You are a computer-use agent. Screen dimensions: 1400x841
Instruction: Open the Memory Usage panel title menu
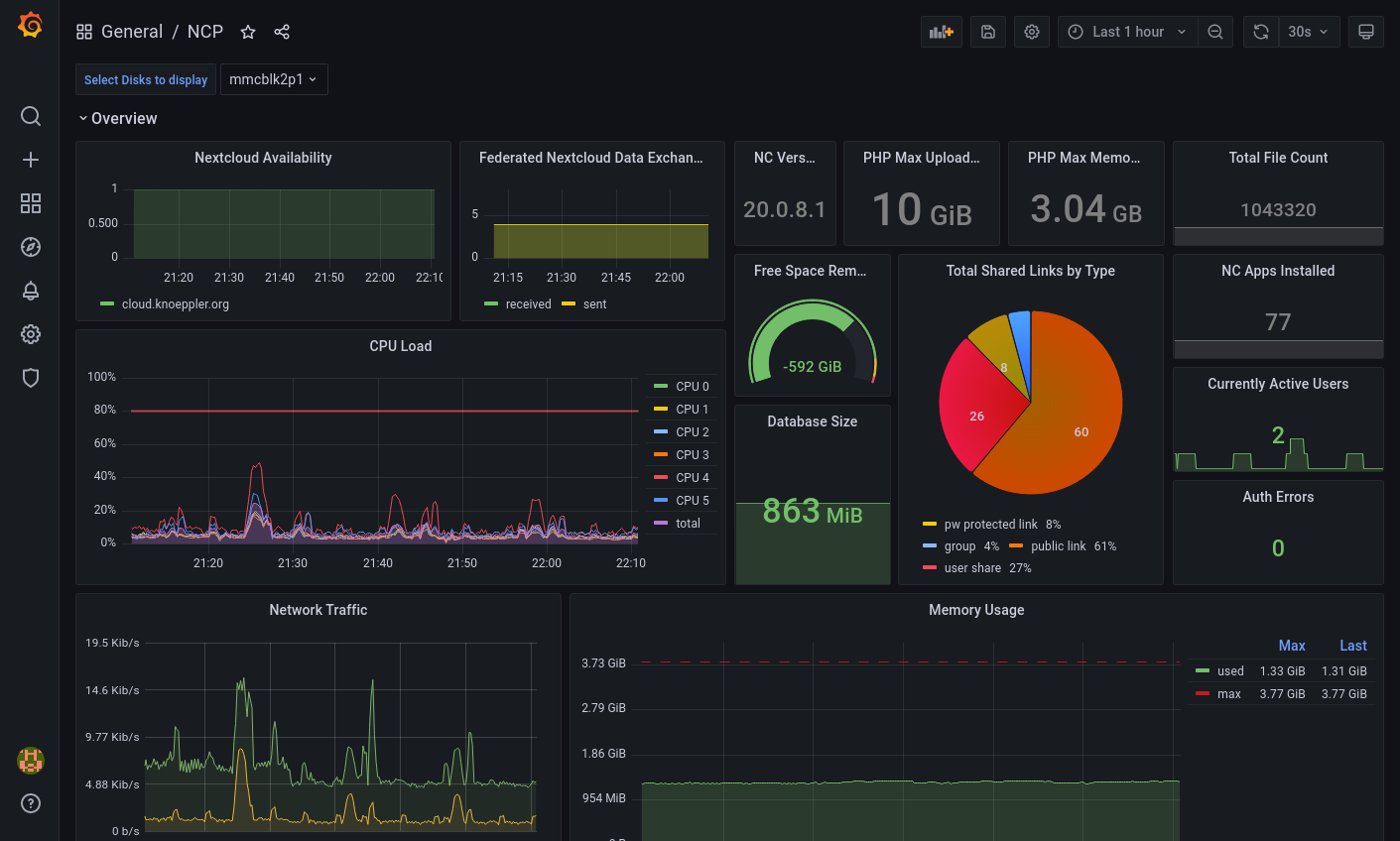pos(976,610)
